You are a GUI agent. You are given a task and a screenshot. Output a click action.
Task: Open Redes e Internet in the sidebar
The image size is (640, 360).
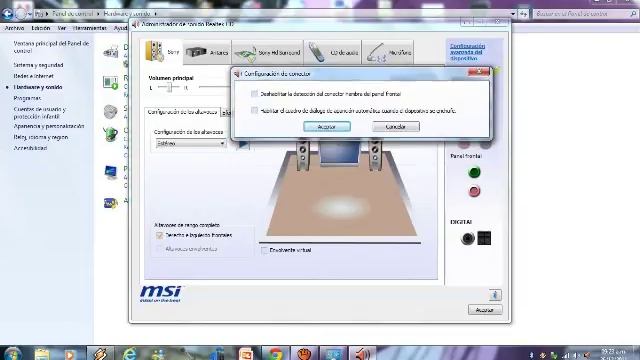33,76
